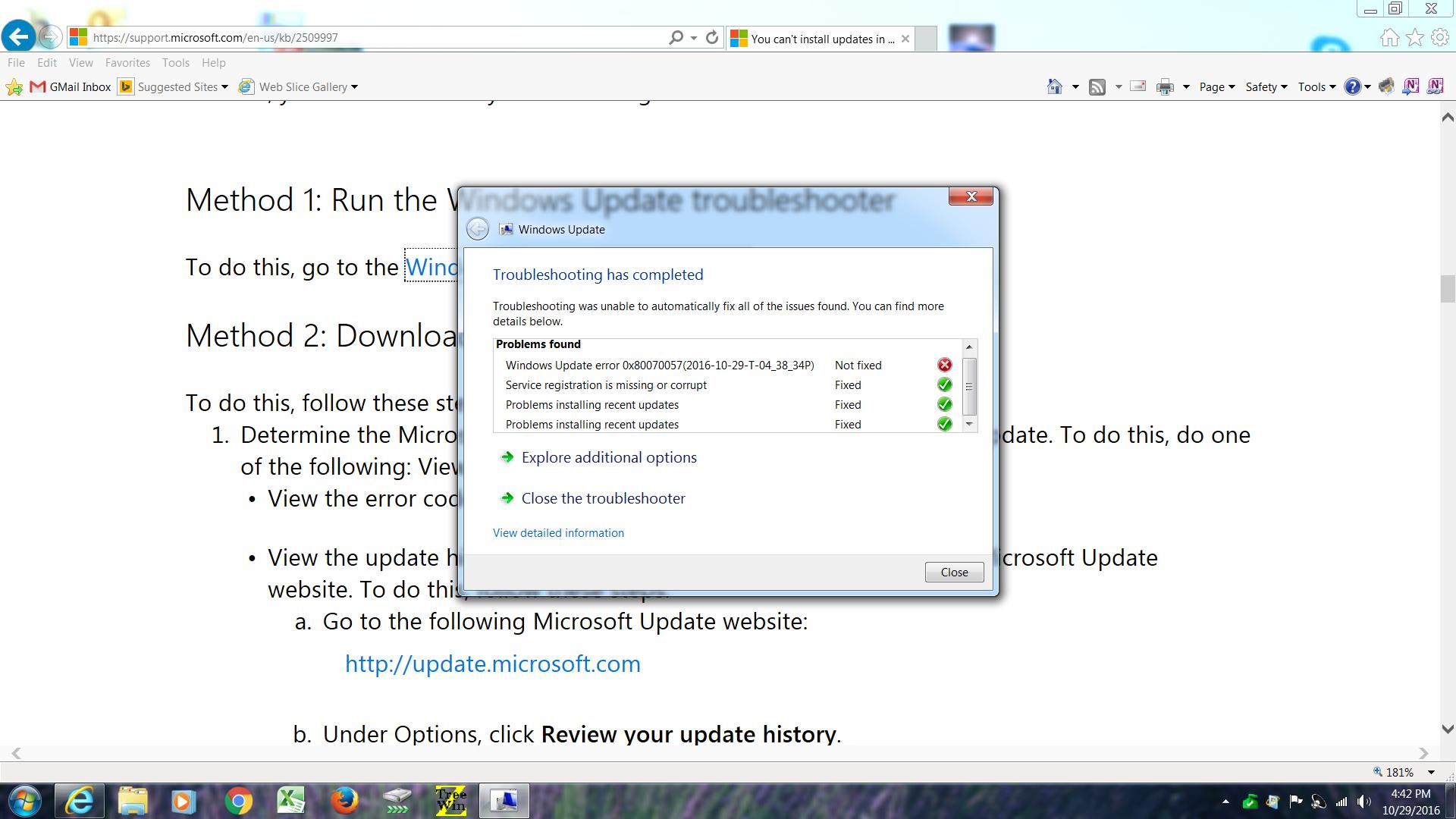Click the Home icon in command bar

1054,86
